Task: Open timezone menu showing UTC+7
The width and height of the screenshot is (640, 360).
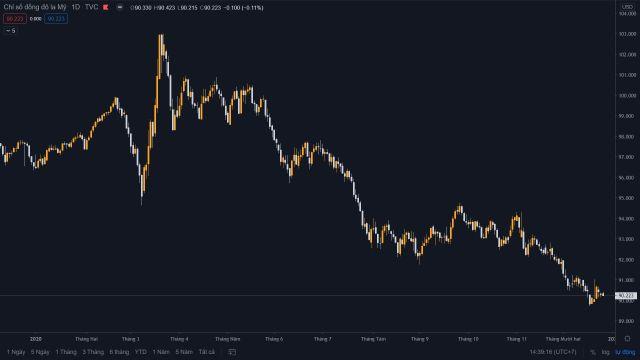Action: 553,352
